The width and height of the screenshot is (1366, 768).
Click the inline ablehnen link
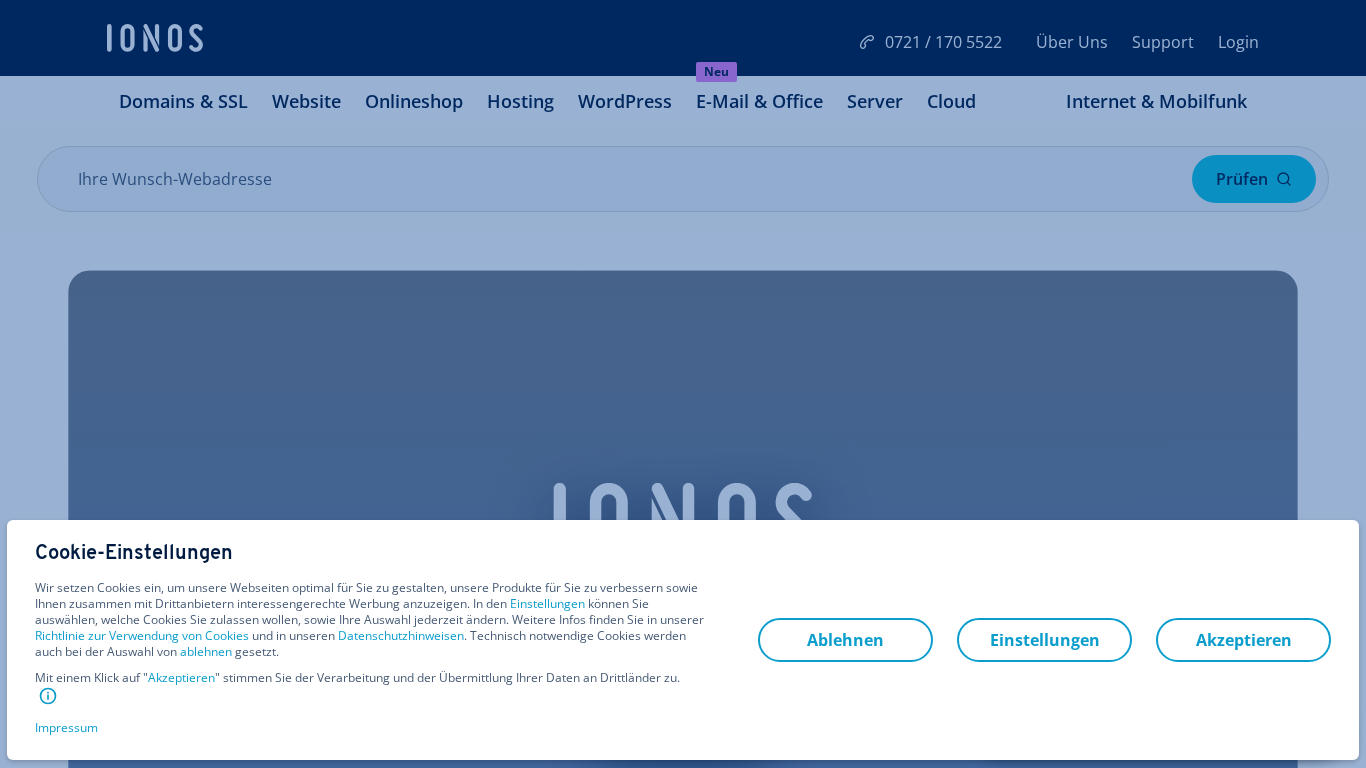pyautogui.click(x=206, y=652)
